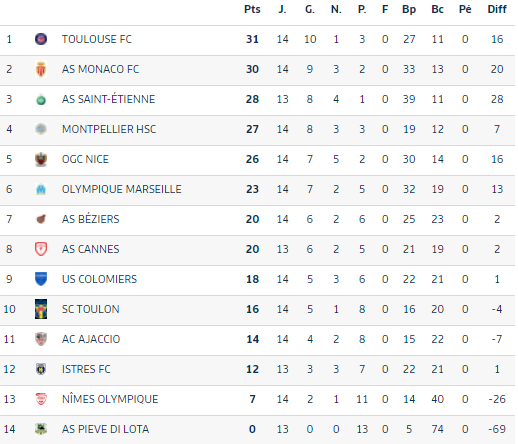Click the US Colomiers blue shield

pos(41,279)
